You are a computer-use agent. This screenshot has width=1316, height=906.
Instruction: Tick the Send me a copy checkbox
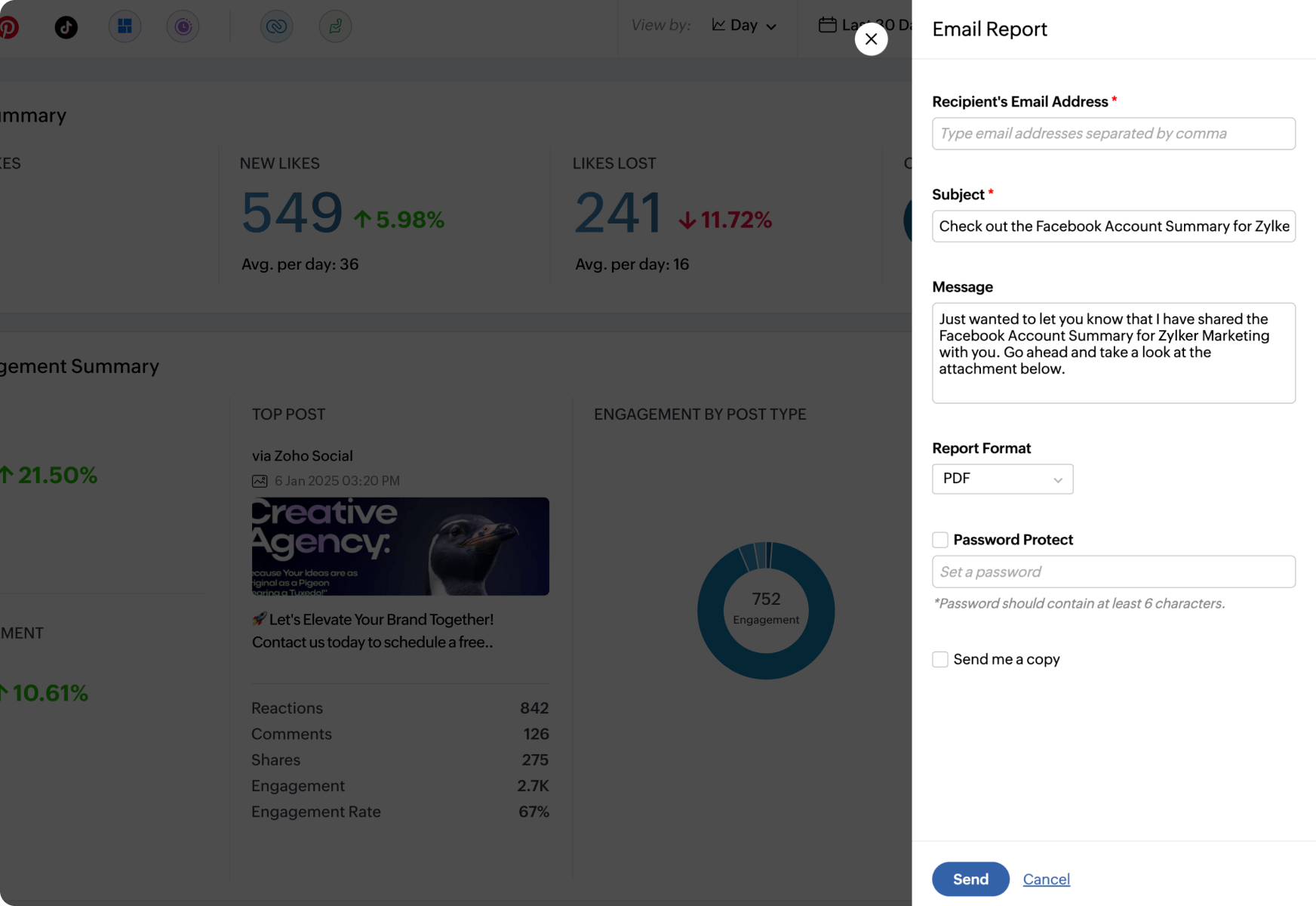[x=940, y=659]
